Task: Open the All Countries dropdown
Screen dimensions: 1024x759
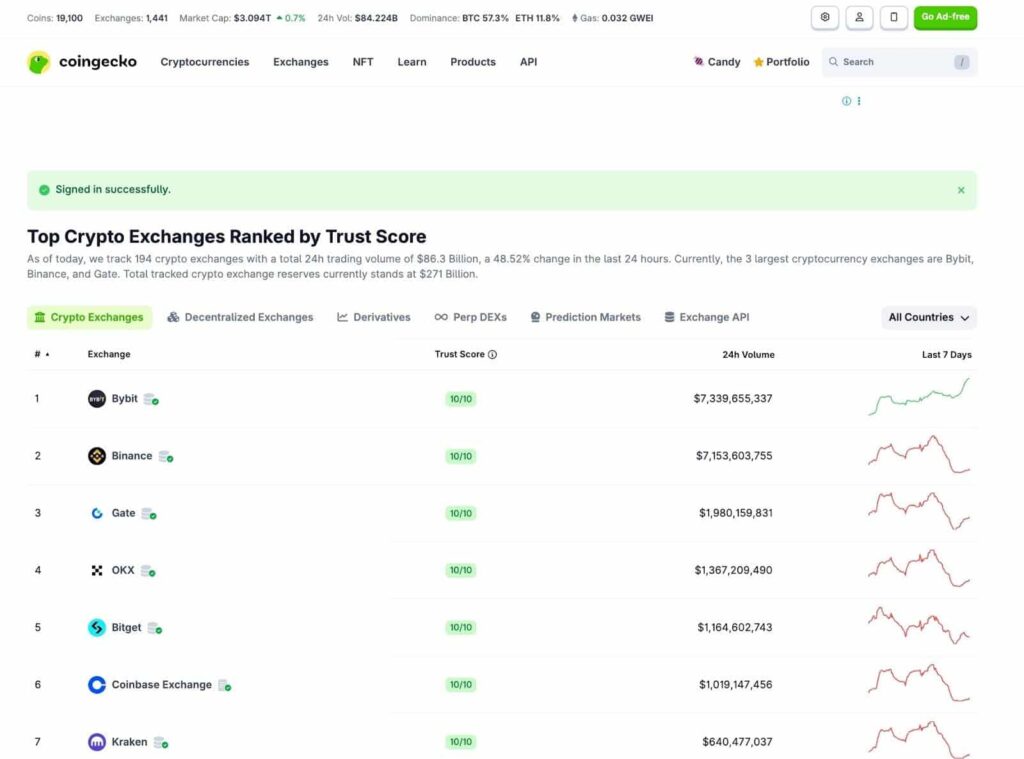Action: tap(927, 317)
